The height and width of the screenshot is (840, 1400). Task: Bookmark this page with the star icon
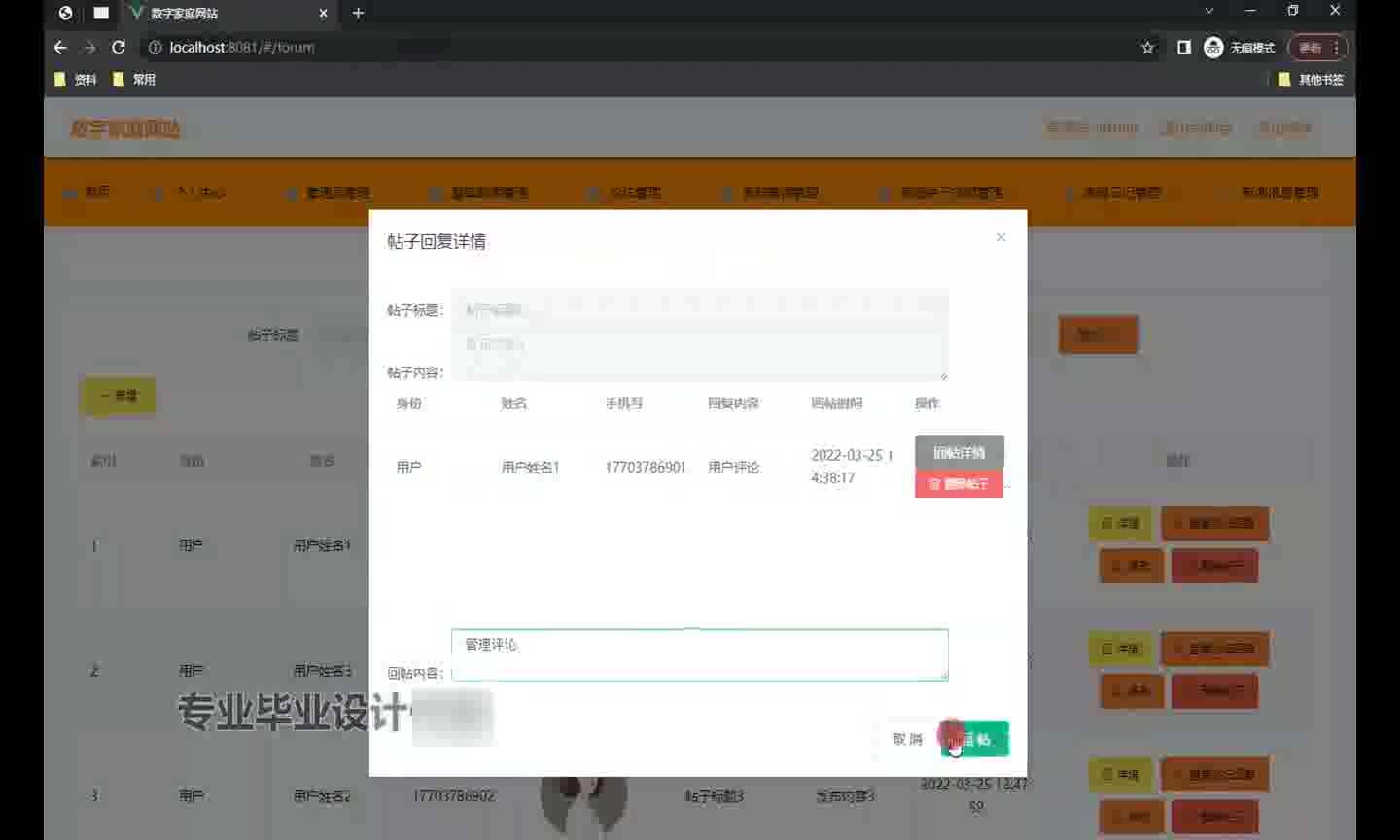(1148, 47)
